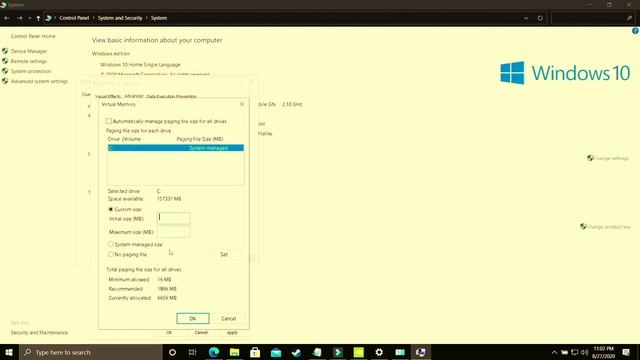640x360 pixels.
Task: Click the Initial size (MB) field
Action: tap(173, 218)
